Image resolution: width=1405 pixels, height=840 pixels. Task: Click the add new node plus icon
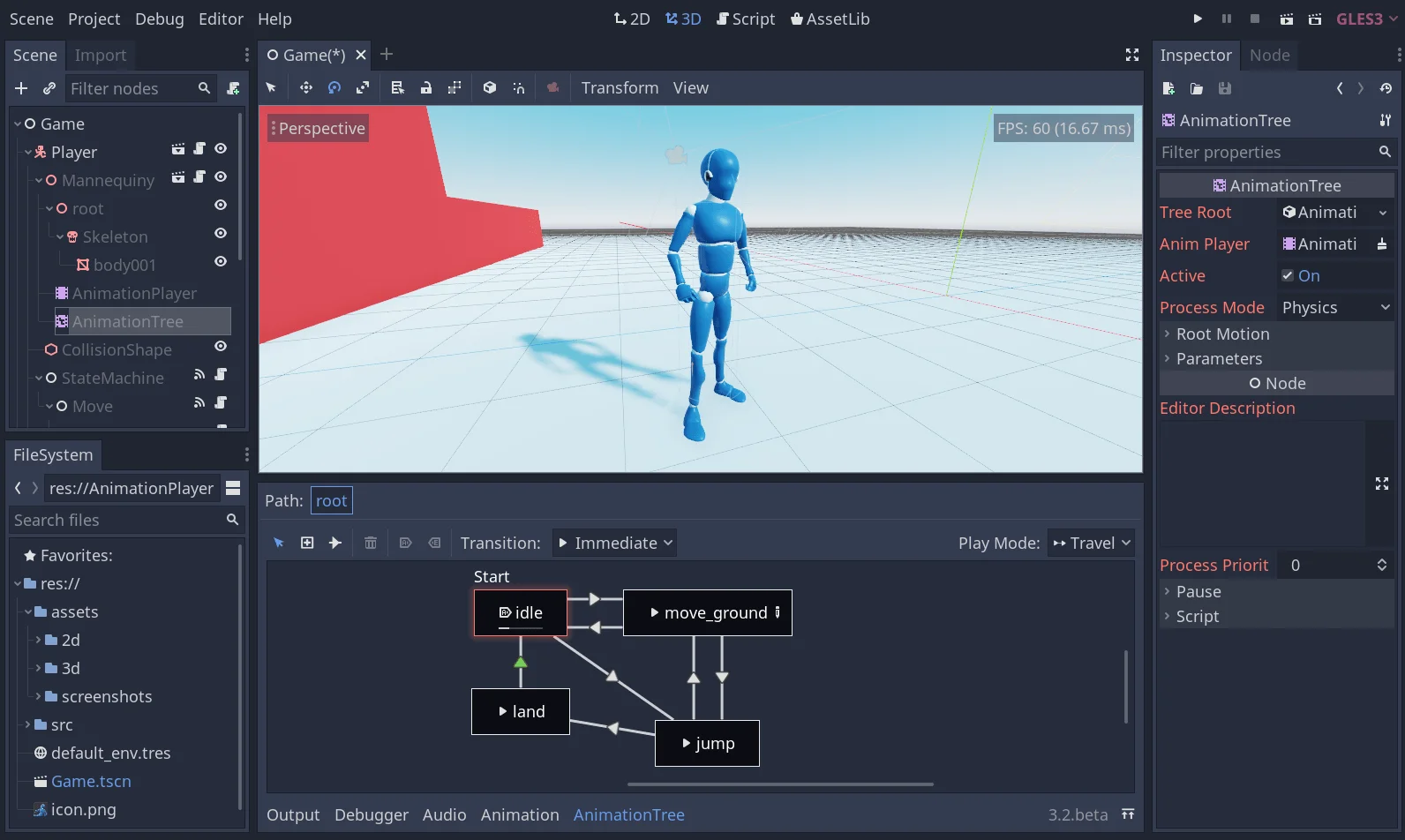21,88
